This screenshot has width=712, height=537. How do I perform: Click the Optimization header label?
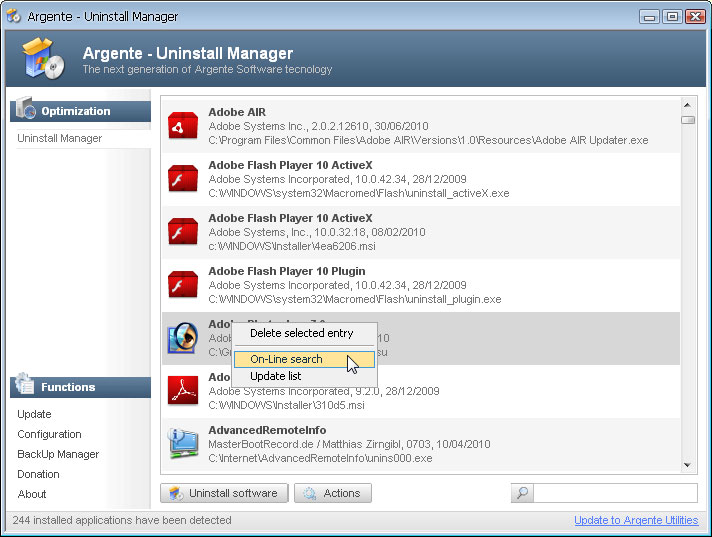point(75,111)
